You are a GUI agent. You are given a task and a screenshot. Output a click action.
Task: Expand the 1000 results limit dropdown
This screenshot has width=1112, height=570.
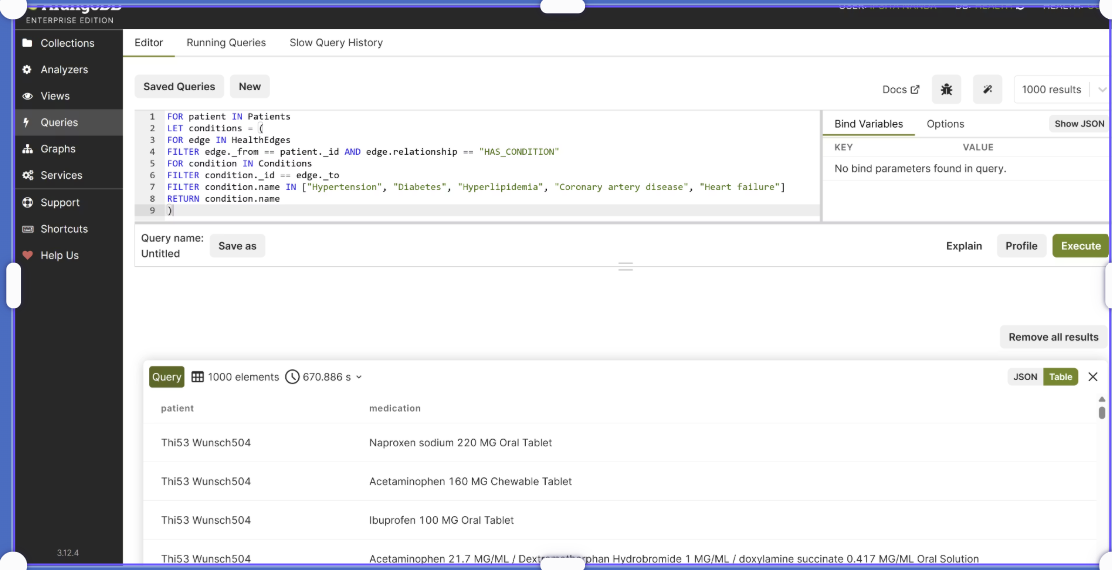[x=1101, y=89]
